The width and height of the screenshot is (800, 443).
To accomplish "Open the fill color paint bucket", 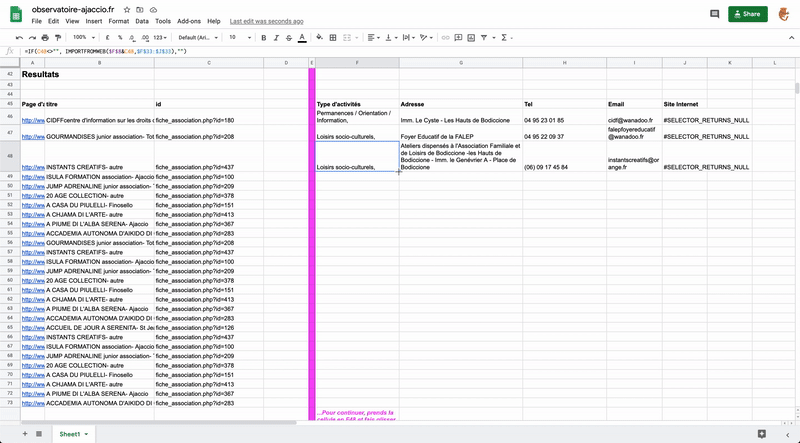I will point(319,38).
